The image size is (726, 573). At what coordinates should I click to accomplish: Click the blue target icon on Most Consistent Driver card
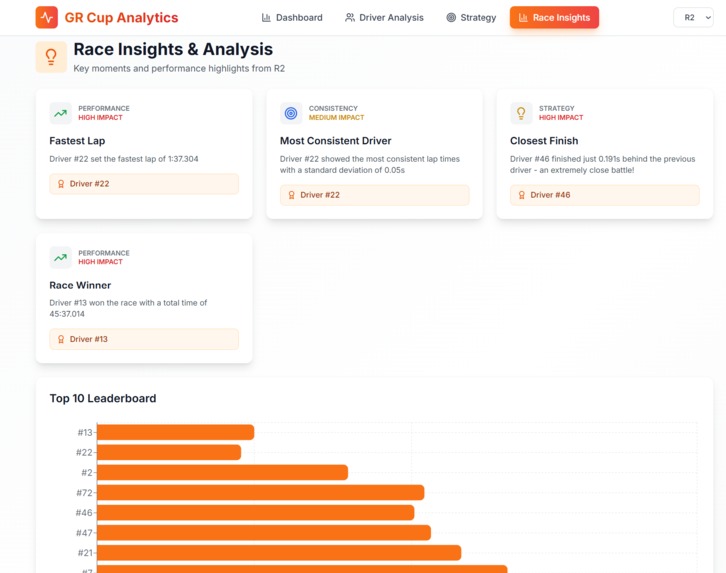pyautogui.click(x=291, y=113)
